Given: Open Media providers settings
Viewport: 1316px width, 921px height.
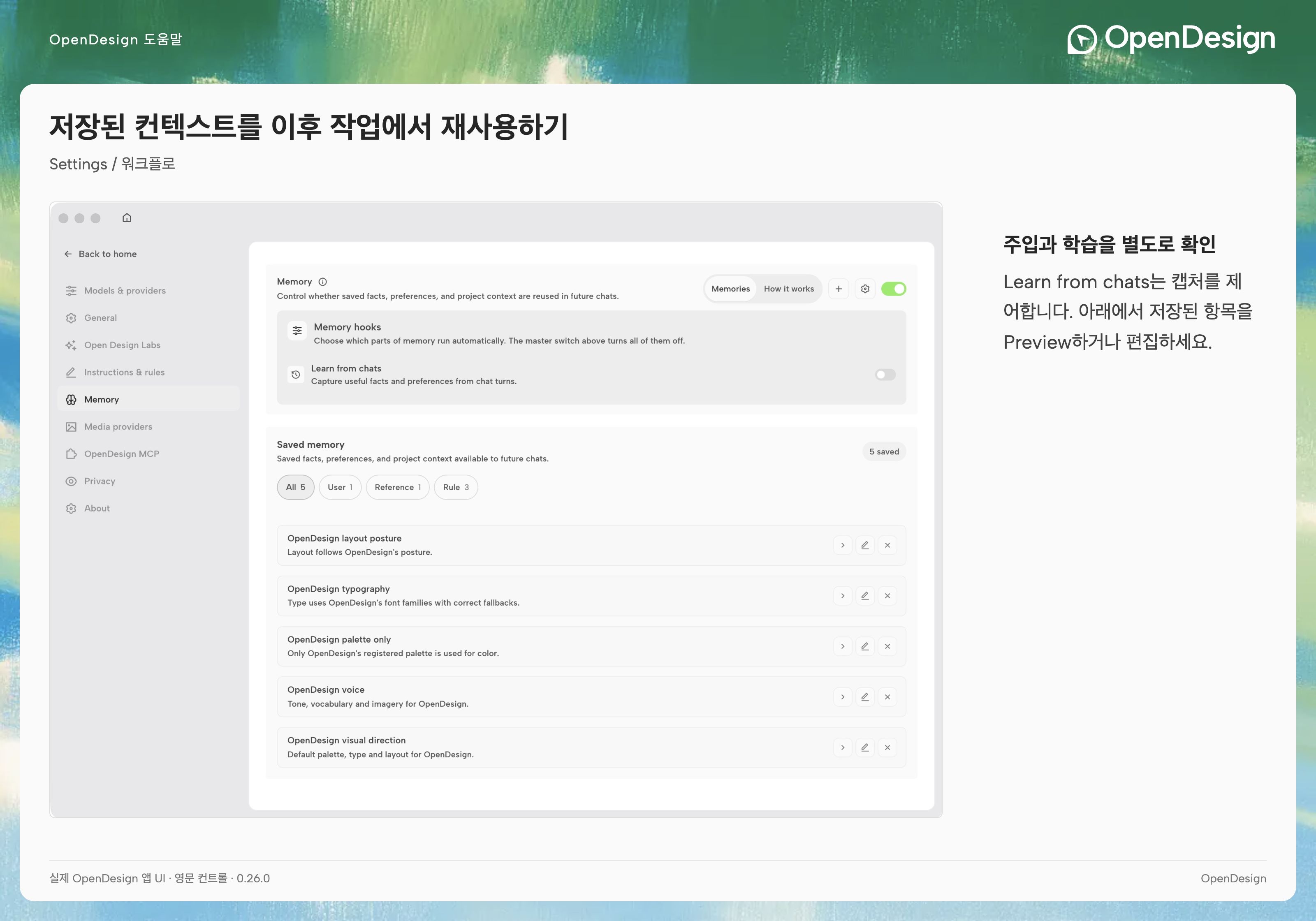Looking at the screenshot, I should 148,426.
